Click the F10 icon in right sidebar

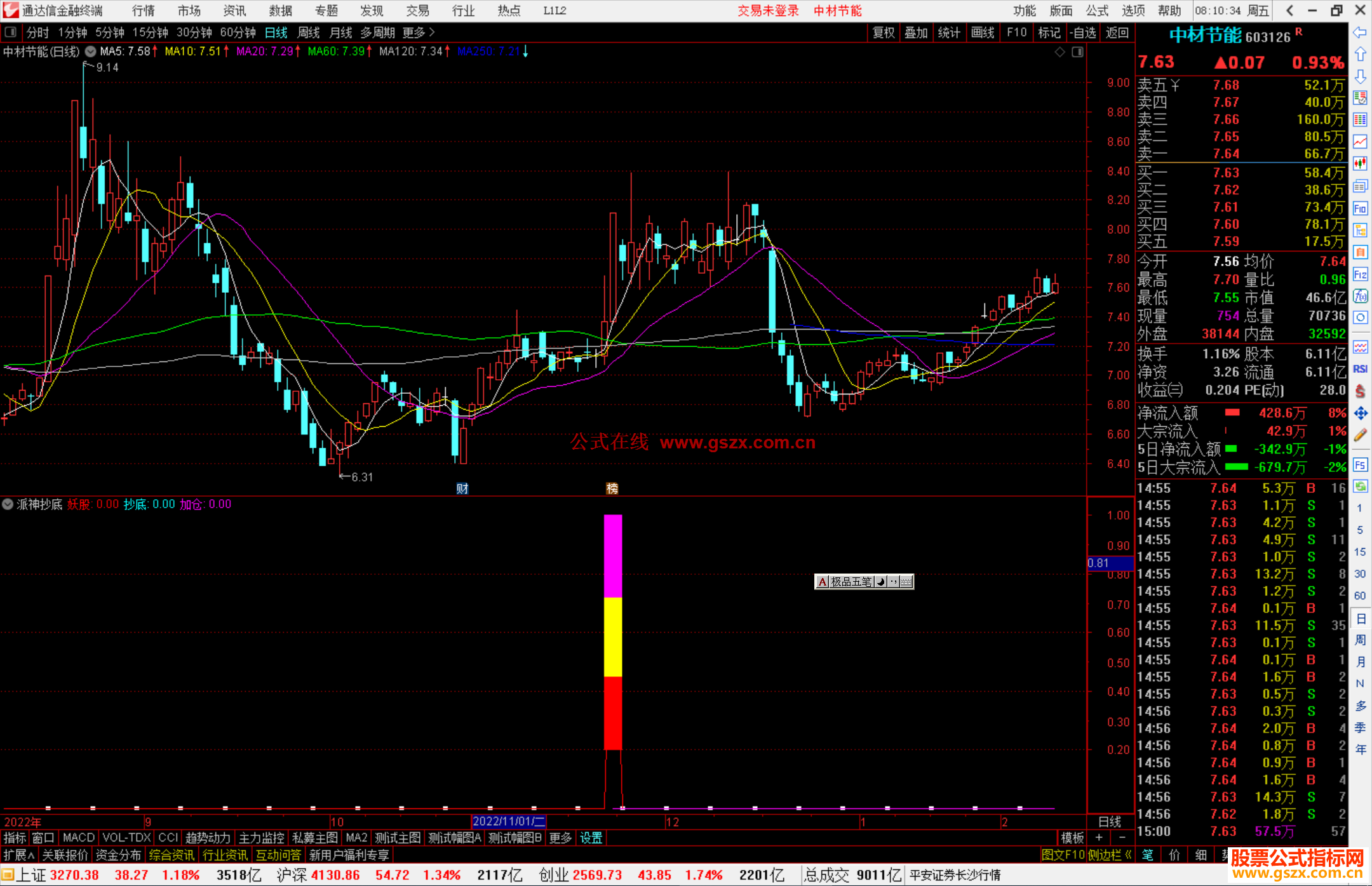pos(1360,208)
